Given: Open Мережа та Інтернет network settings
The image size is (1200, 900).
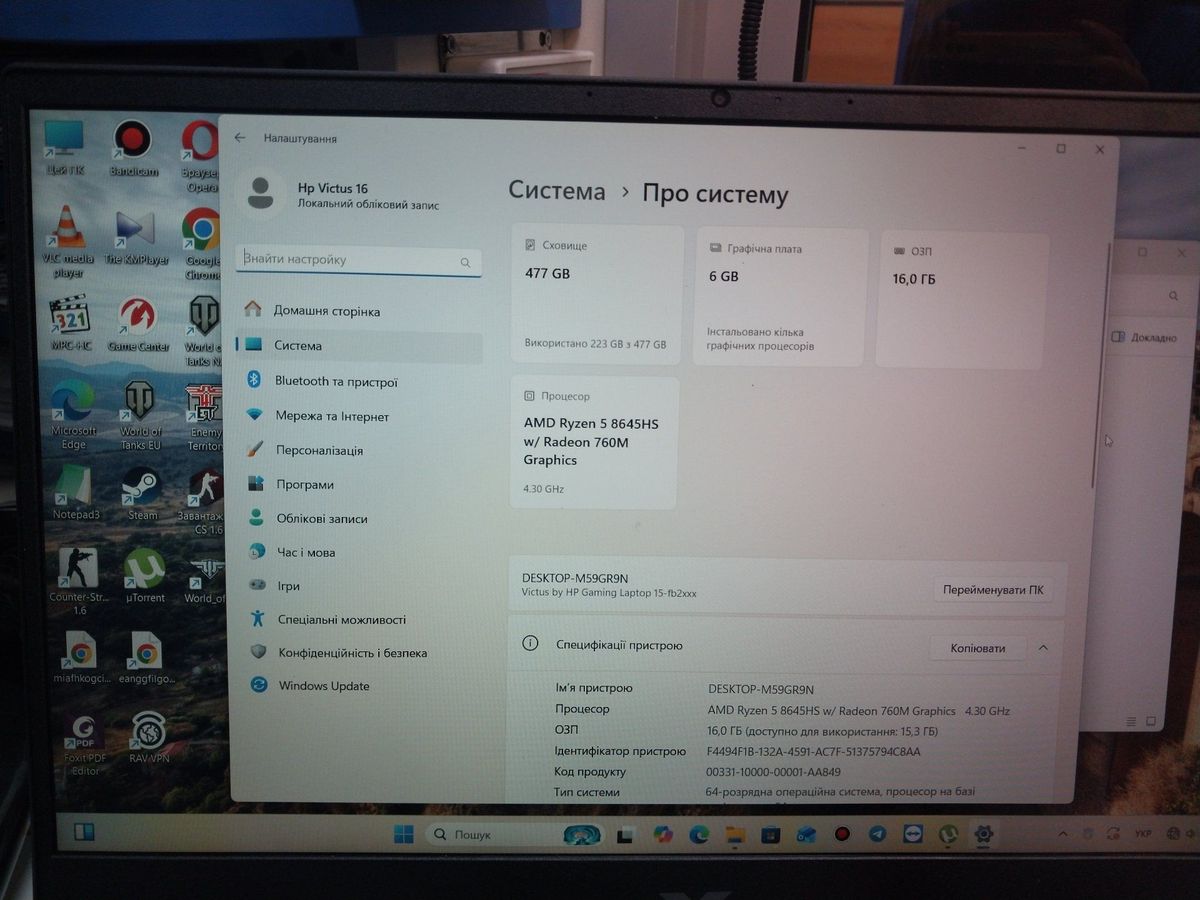Looking at the screenshot, I should coord(331,416).
